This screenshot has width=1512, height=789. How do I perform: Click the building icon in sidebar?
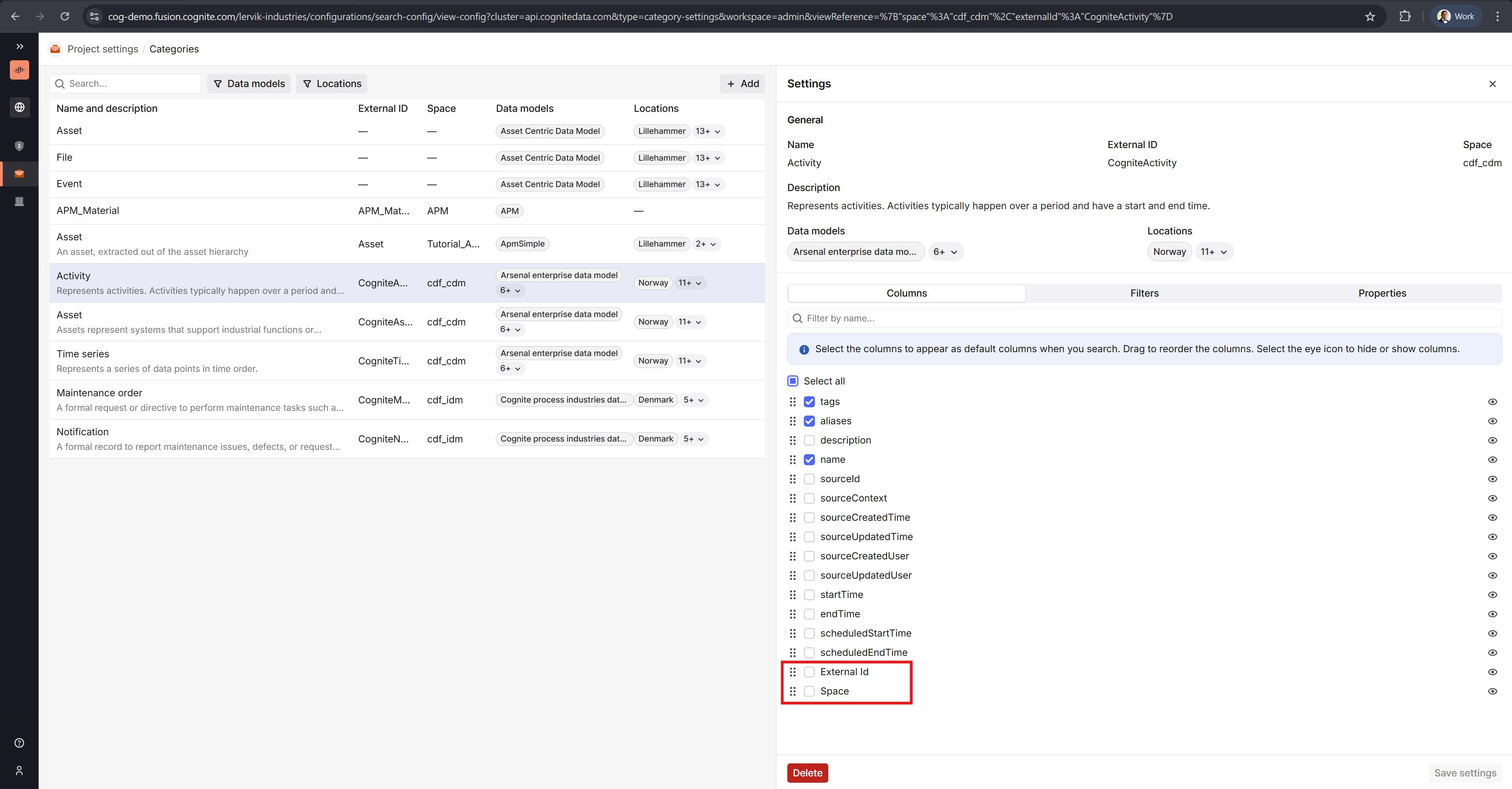[x=19, y=201]
